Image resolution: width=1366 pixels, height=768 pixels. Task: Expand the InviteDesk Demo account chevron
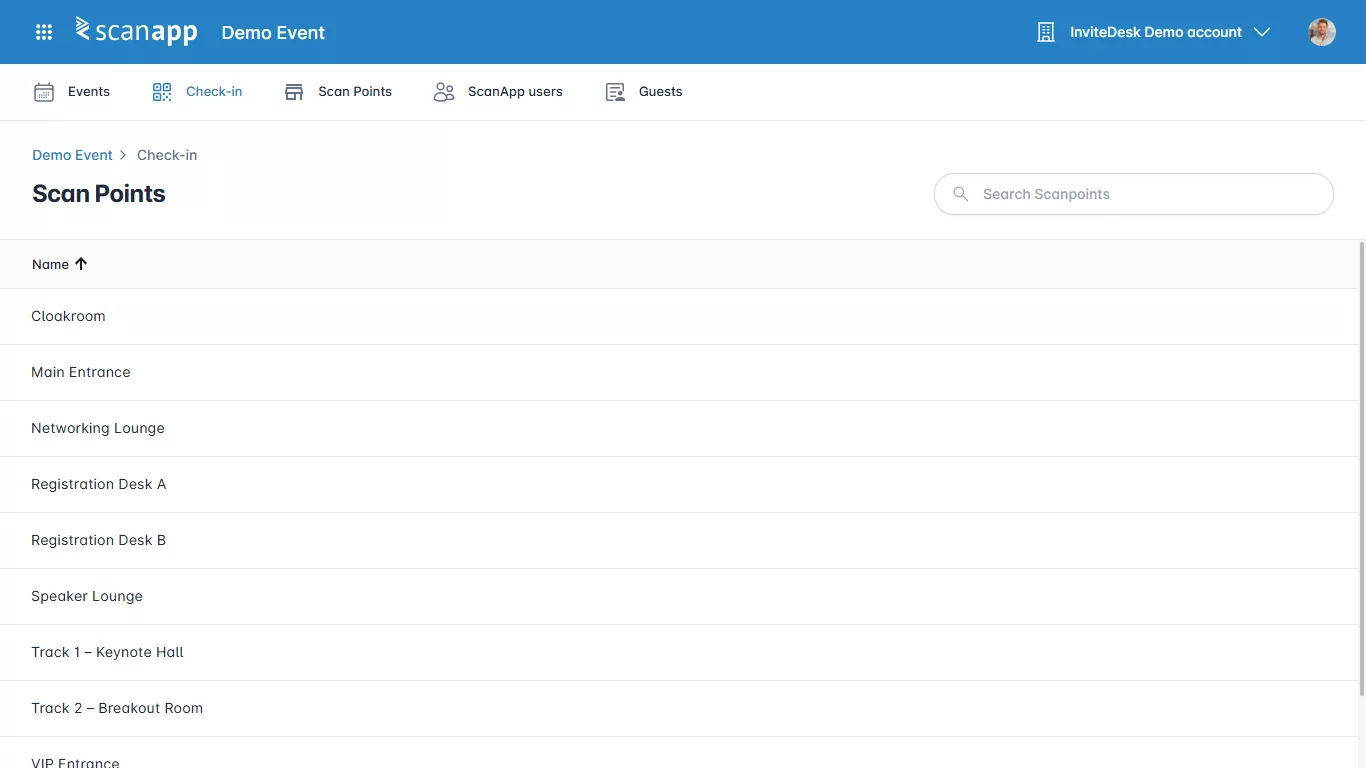pyautogui.click(x=1262, y=32)
